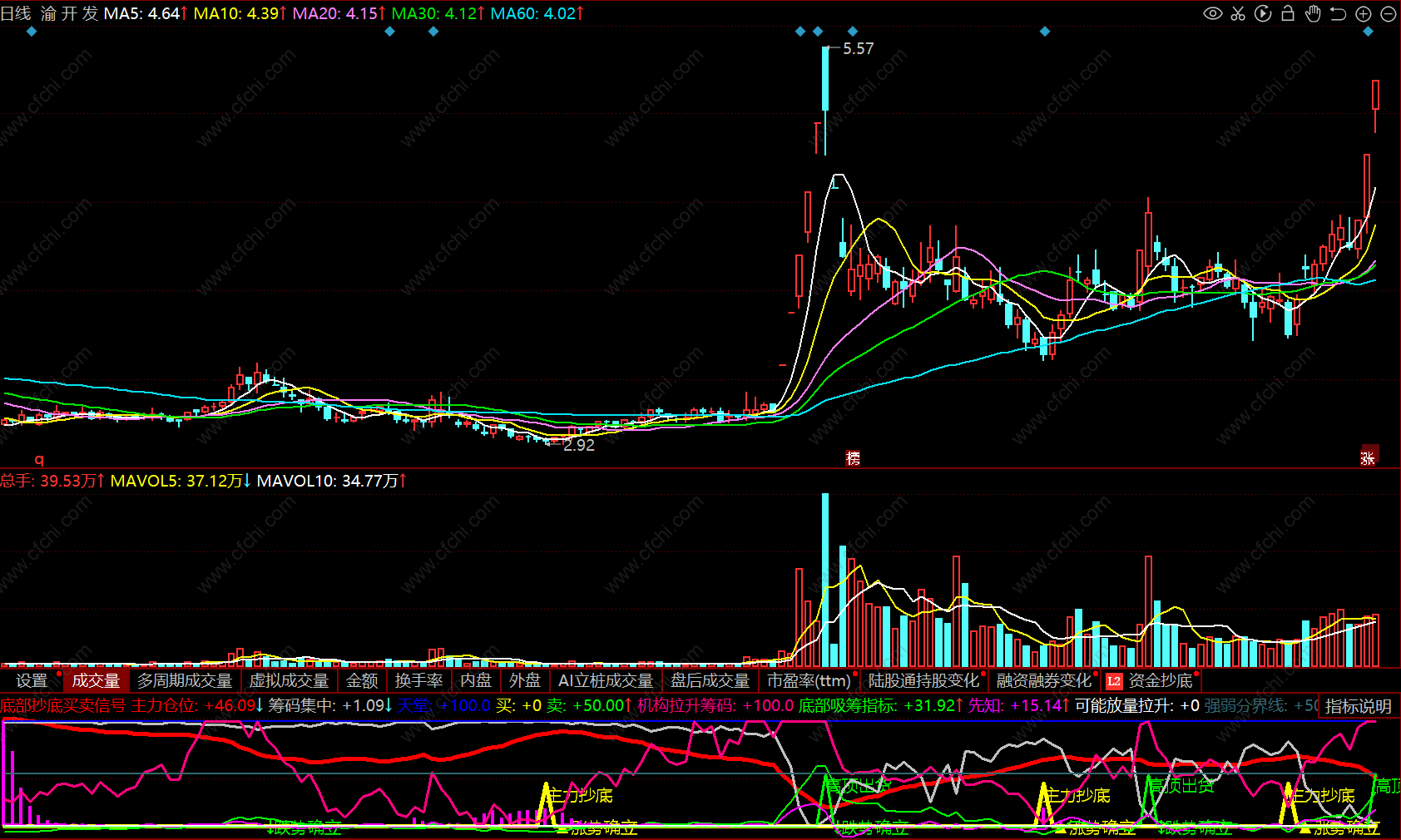Click the MA20: 4.15 label

pos(339,13)
